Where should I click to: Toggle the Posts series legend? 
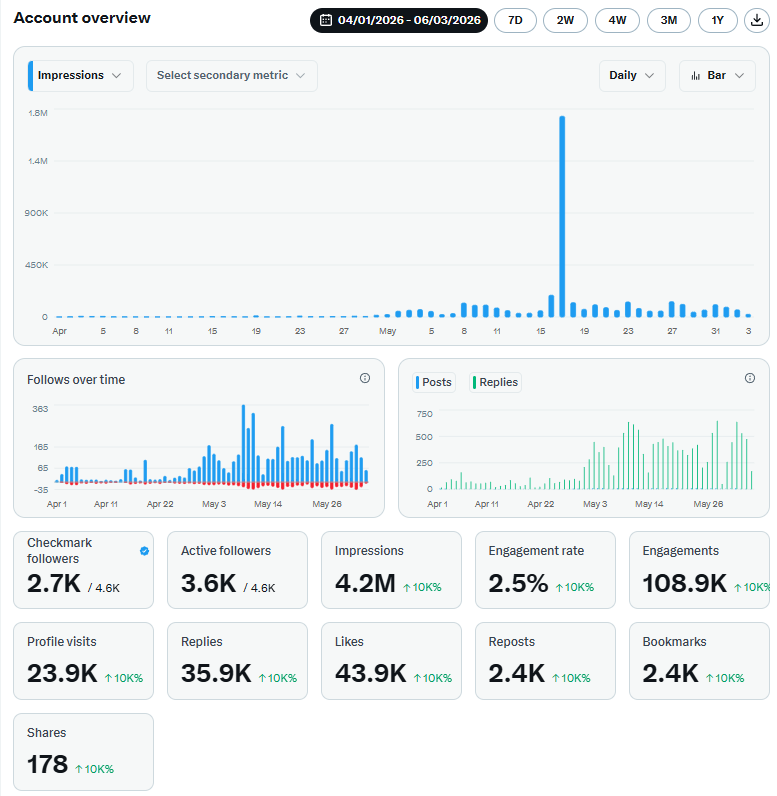pos(434,382)
